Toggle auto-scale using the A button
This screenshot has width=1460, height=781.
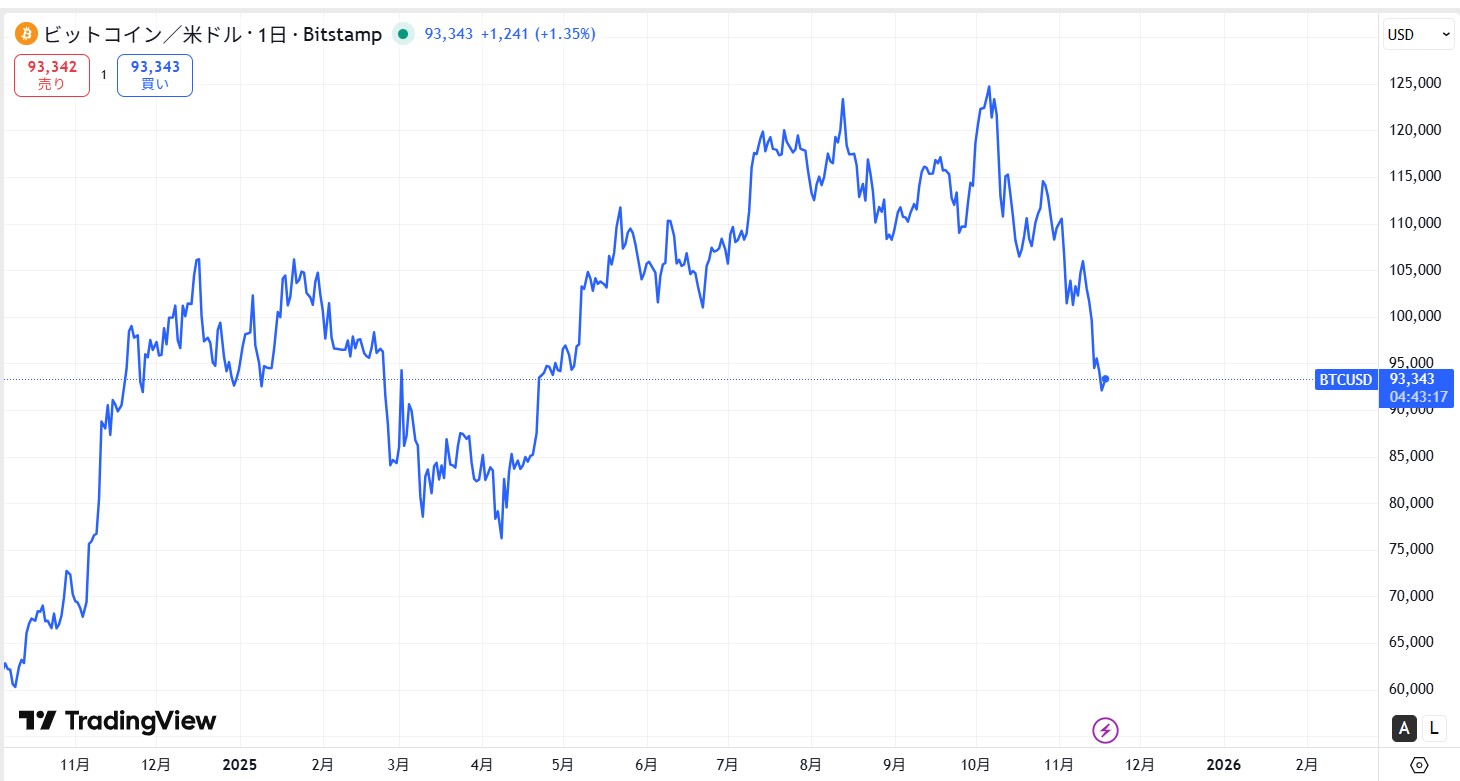point(1403,728)
